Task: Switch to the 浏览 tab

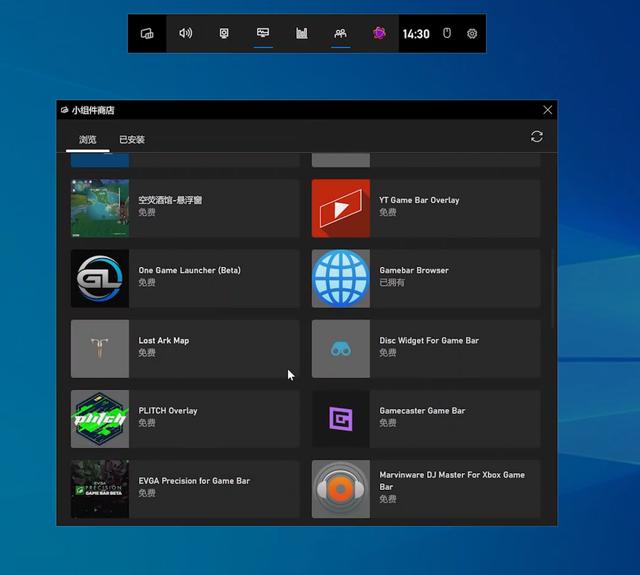Action: click(88, 139)
